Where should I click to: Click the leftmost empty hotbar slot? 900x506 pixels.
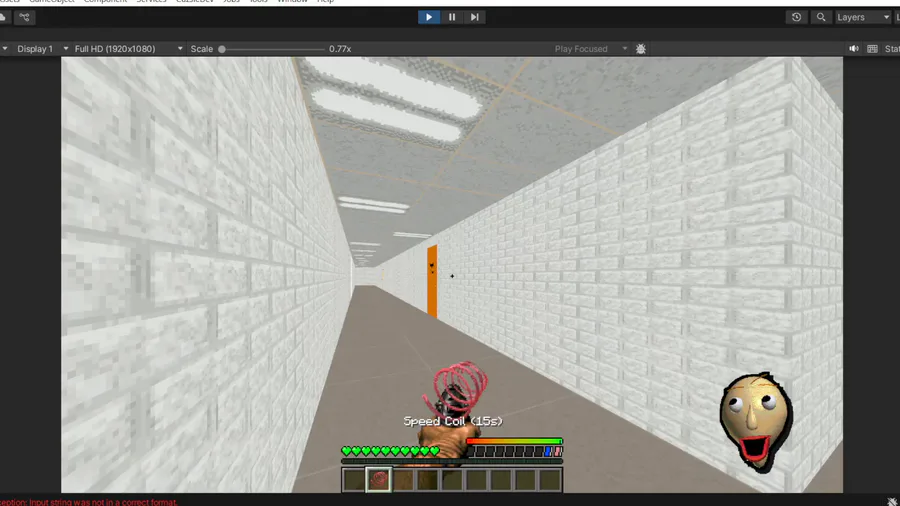[x=354, y=480]
